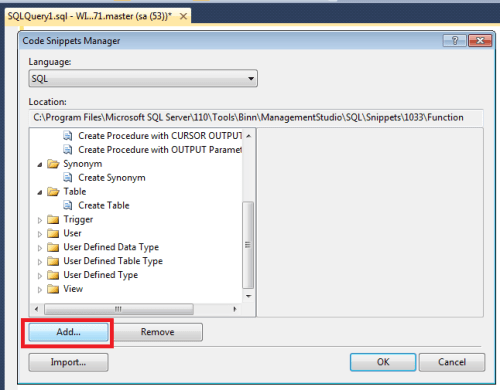Select the Synonym folder label
The height and width of the screenshot is (390, 500).
(x=83, y=164)
